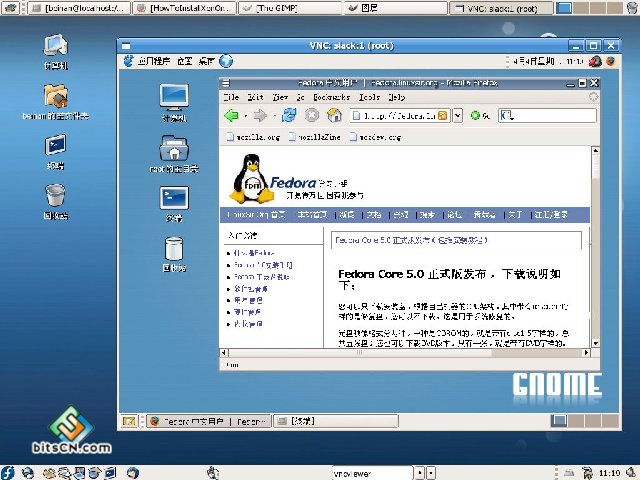
Task: Open the Go menu in Firefox
Action: 301,97
